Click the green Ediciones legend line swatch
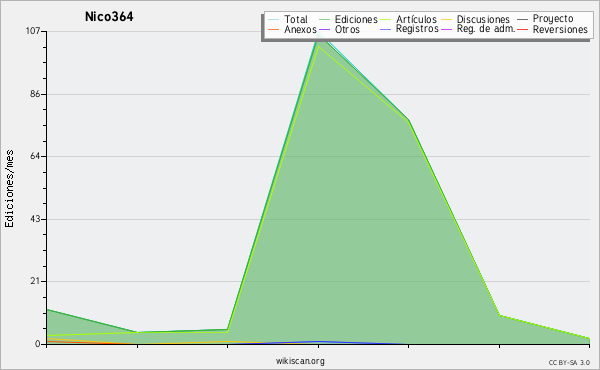This screenshot has height=370, width=600. [x=324, y=19]
